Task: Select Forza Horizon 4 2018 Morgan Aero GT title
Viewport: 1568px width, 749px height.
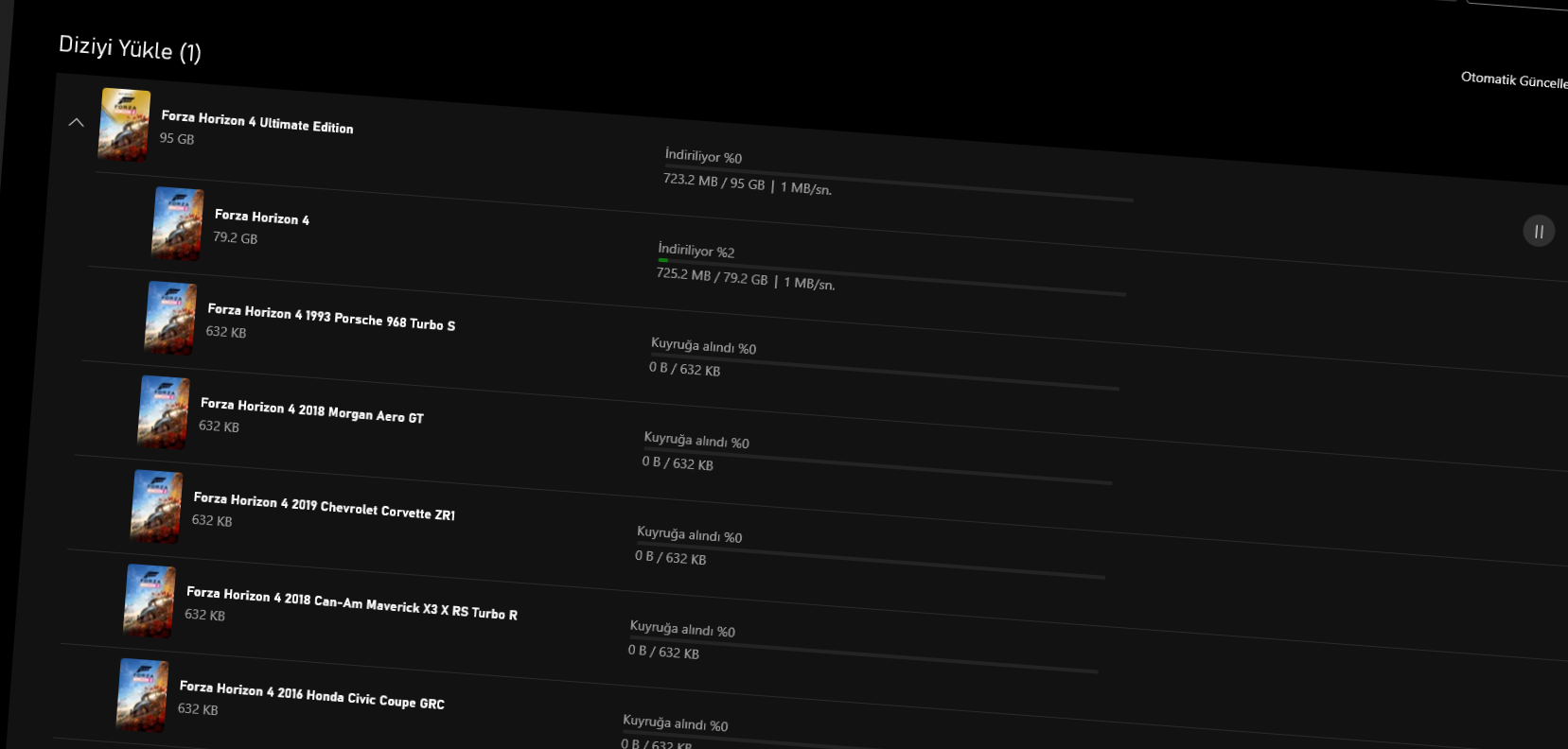Action: coord(312,410)
